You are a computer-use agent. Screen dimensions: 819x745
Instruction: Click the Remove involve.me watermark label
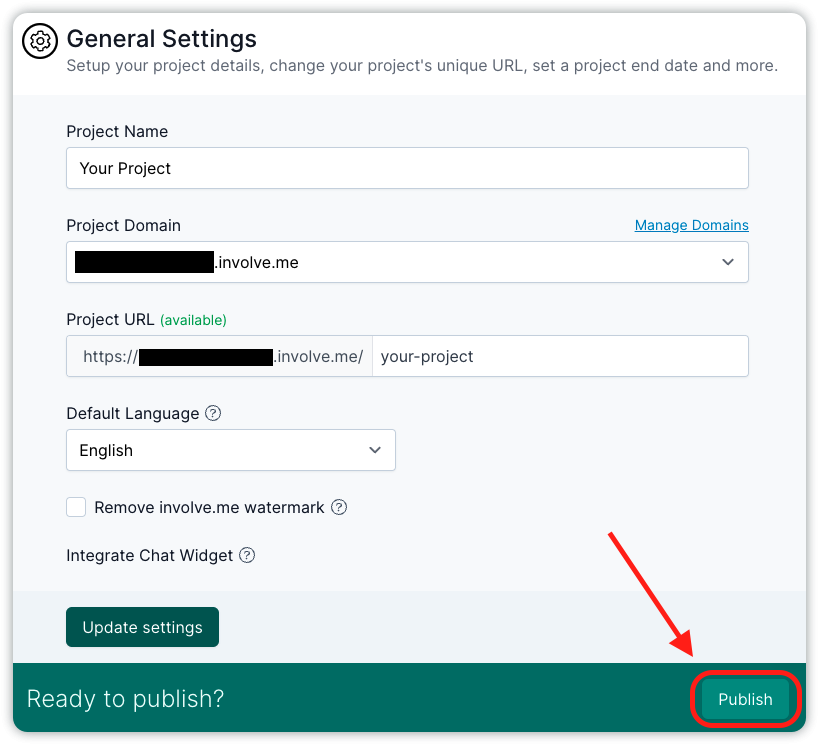[209, 507]
